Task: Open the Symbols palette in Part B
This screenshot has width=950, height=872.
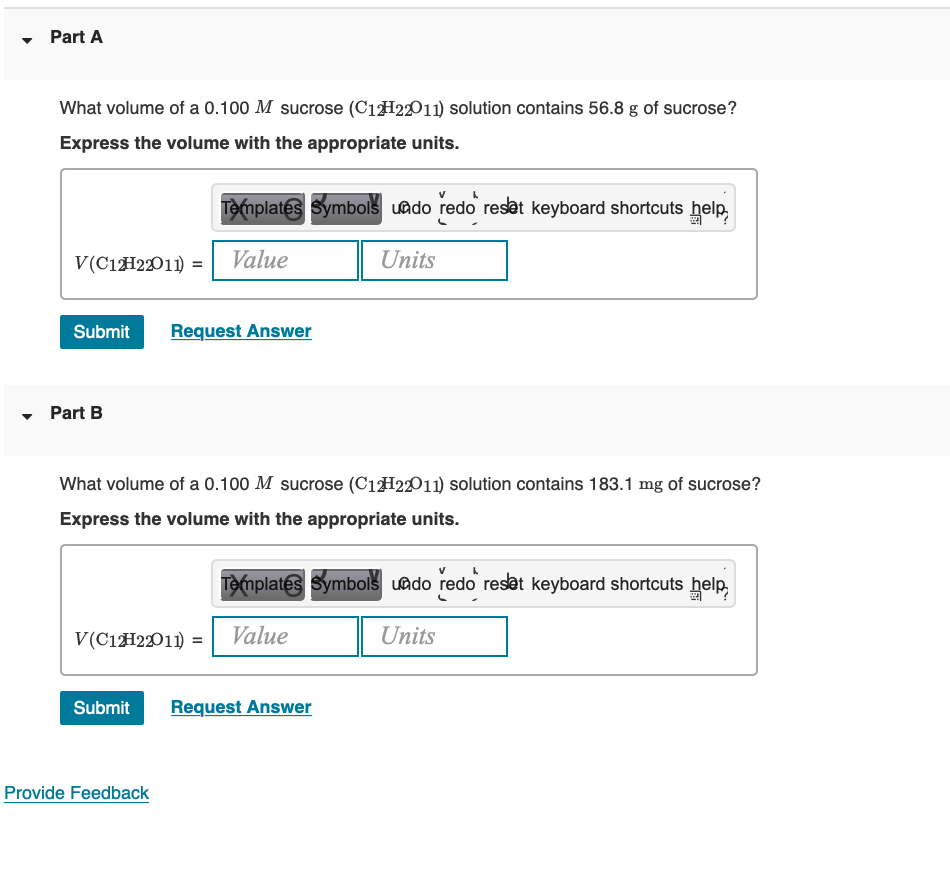Action: click(x=345, y=583)
